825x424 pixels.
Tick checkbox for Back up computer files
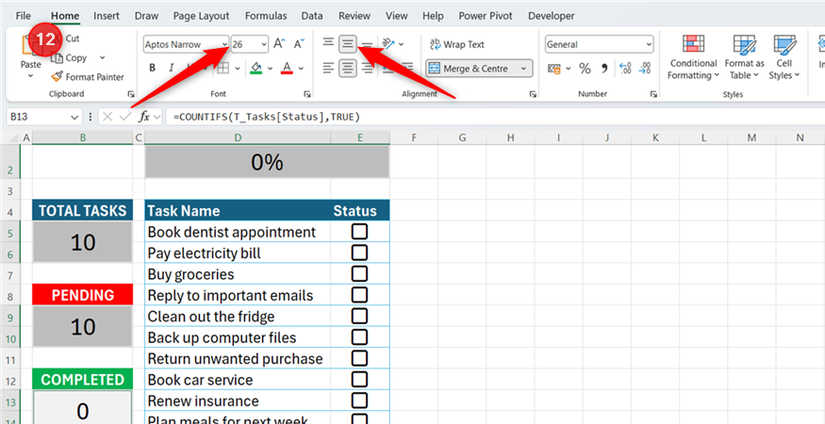point(360,337)
